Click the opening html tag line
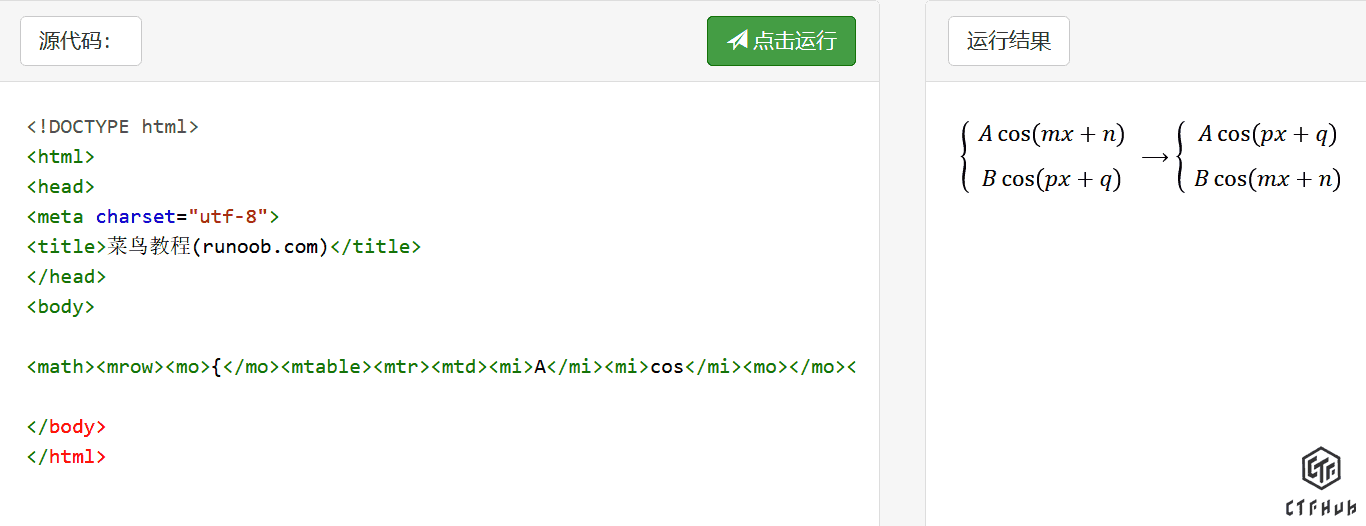 coord(60,157)
